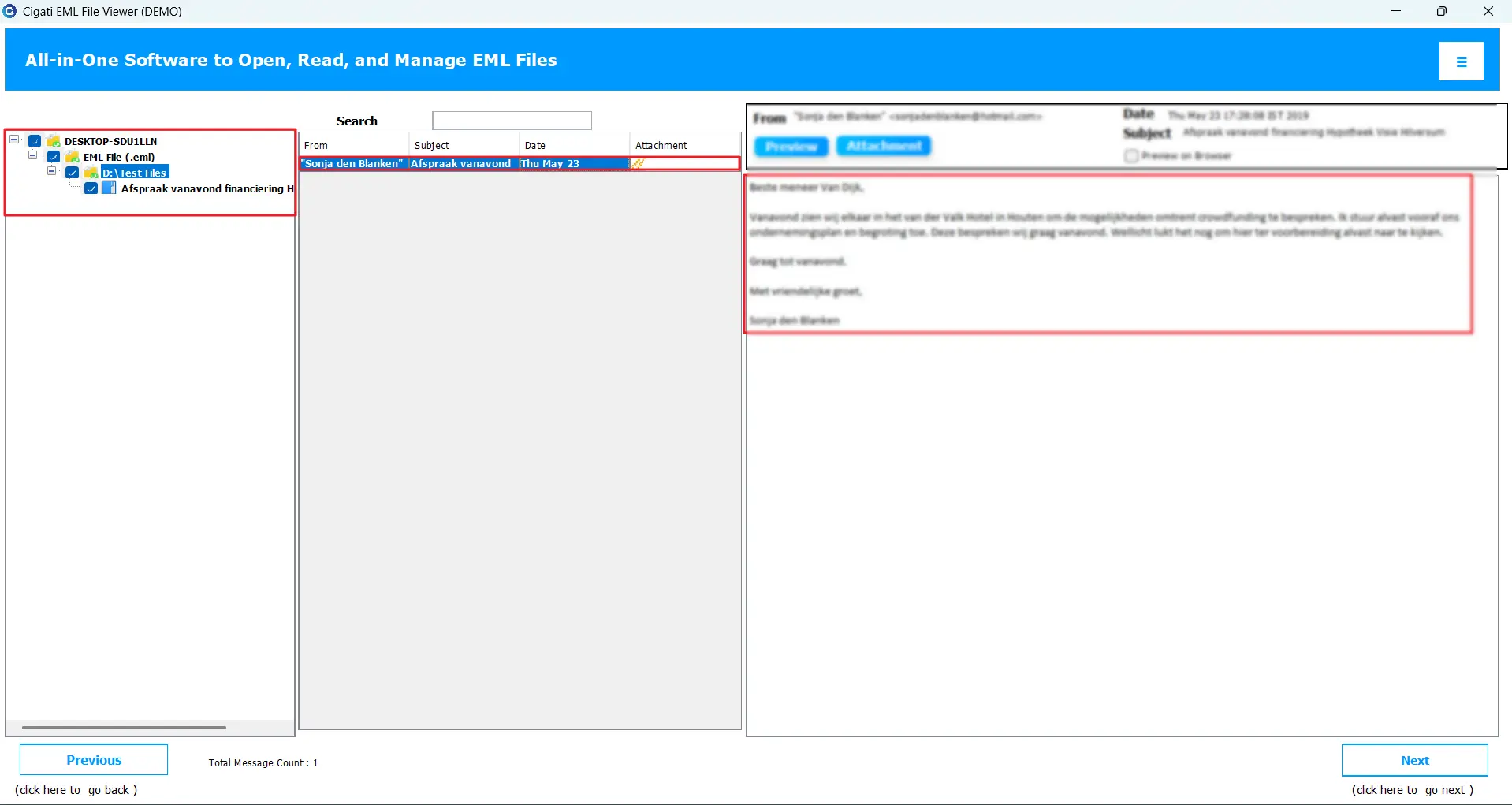Viewport: 1512px width, 805px height.
Task: Collapse the D:\Test Files node
Action: pyautogui.click(x=52, y=171)
